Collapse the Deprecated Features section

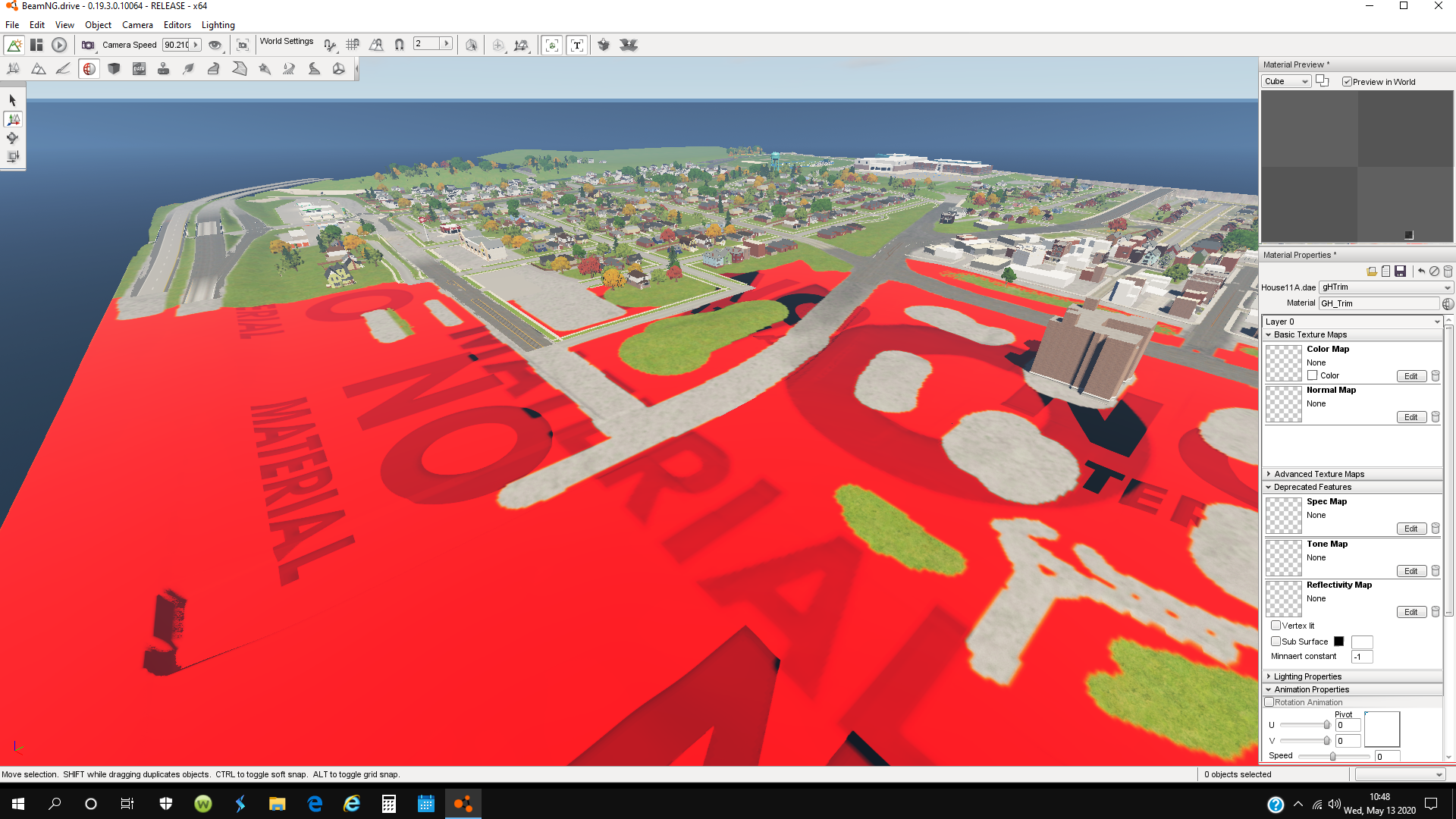pyautogui.click(x=1352, y=488)
